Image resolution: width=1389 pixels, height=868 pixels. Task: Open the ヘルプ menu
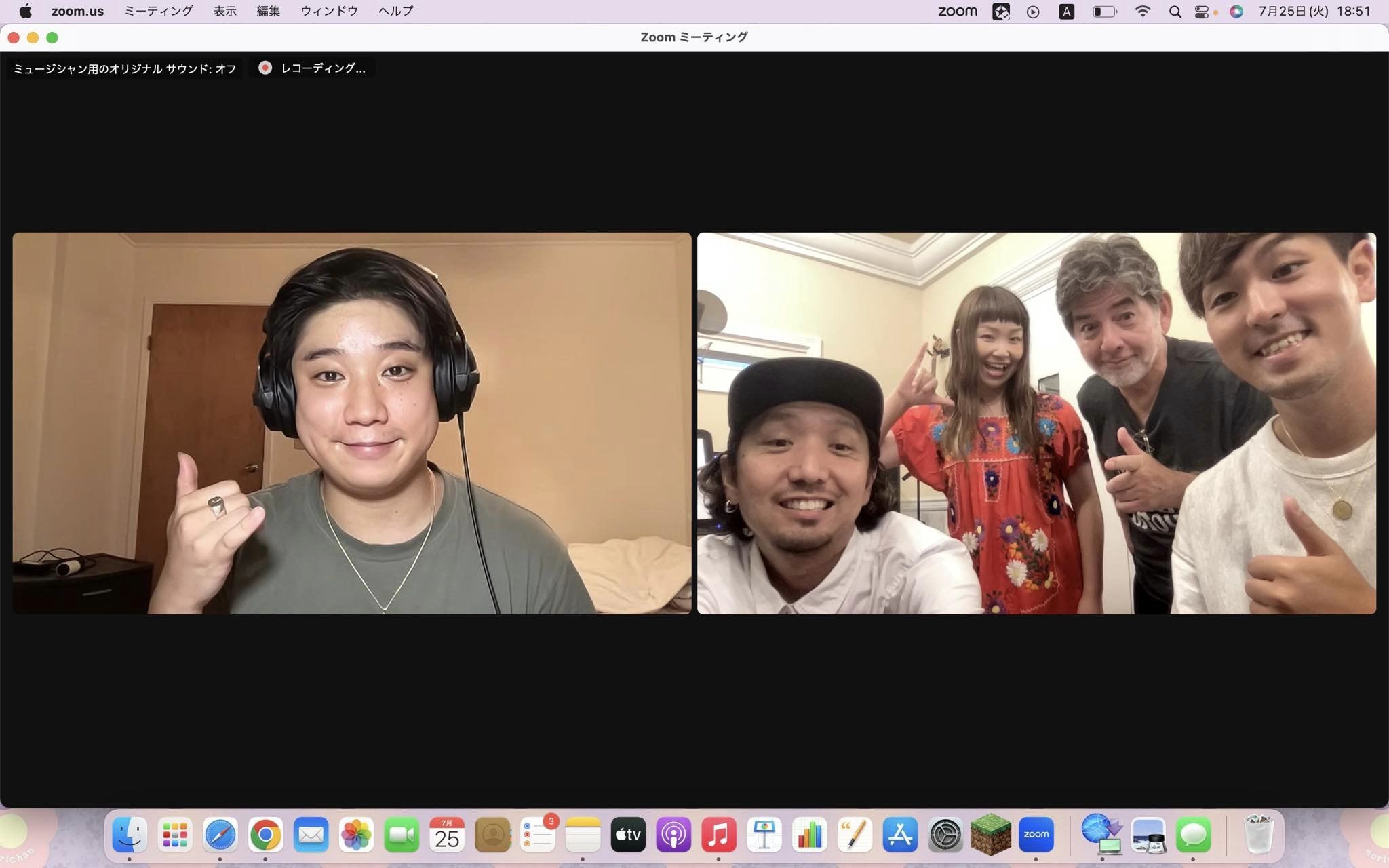(x=395, y=12)
